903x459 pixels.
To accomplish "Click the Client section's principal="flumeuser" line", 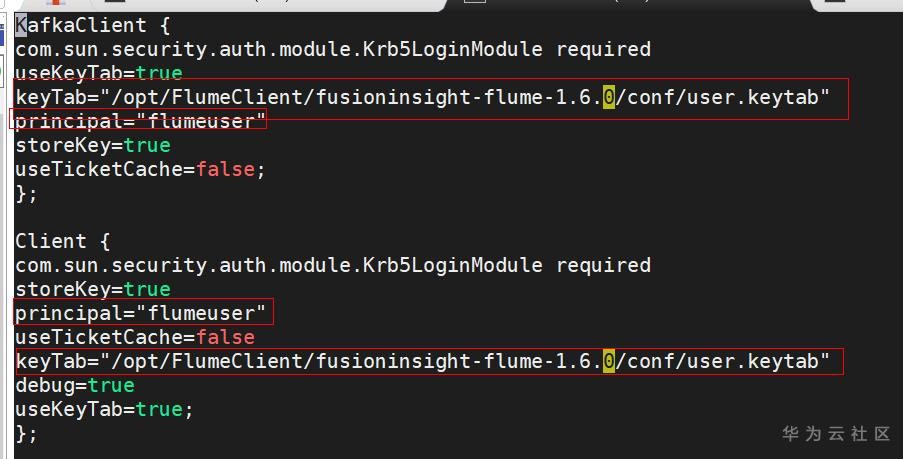I will pyautogui.click(x=140, y=313).
